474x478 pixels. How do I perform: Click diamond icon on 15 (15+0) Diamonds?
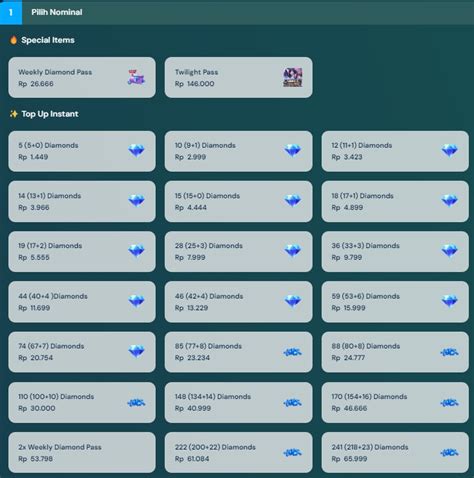pos(293,201)
